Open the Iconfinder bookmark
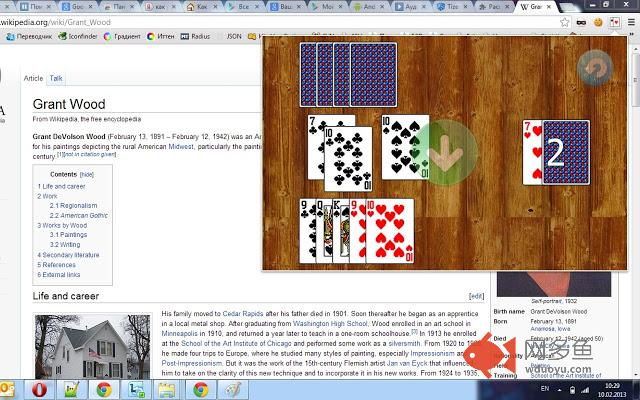 coord(78,36)
